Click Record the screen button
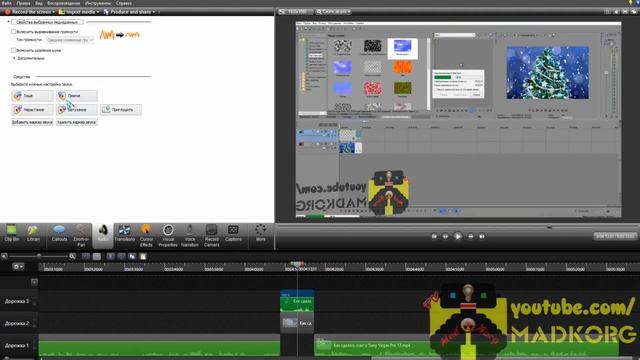 point(28,12)
